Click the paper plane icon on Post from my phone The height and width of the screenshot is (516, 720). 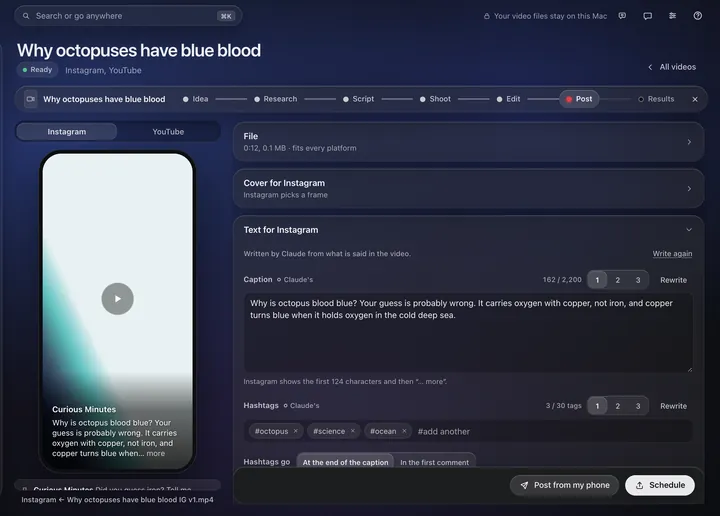point(524,485)
